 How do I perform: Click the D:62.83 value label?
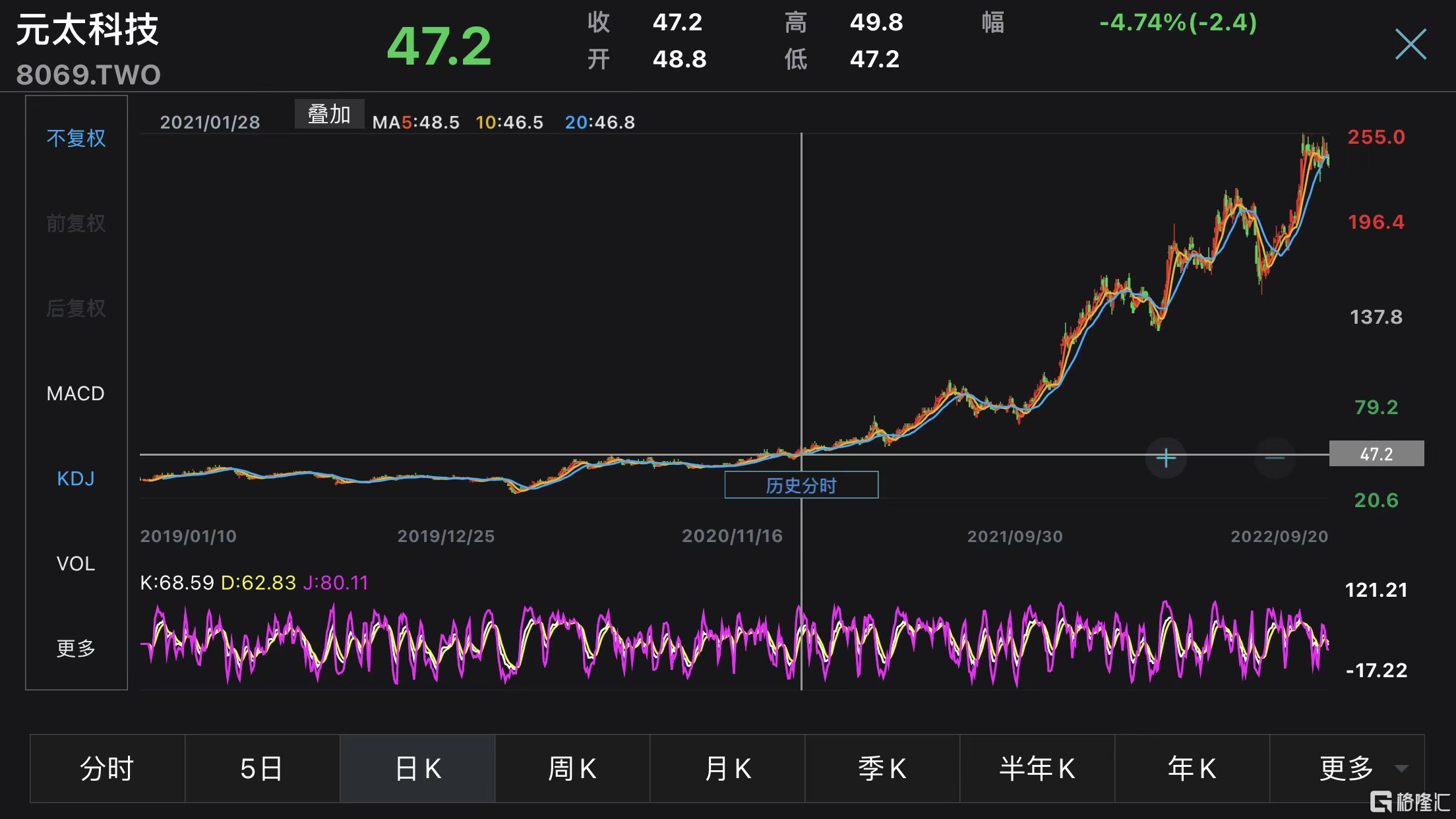[x=258, y=583]
